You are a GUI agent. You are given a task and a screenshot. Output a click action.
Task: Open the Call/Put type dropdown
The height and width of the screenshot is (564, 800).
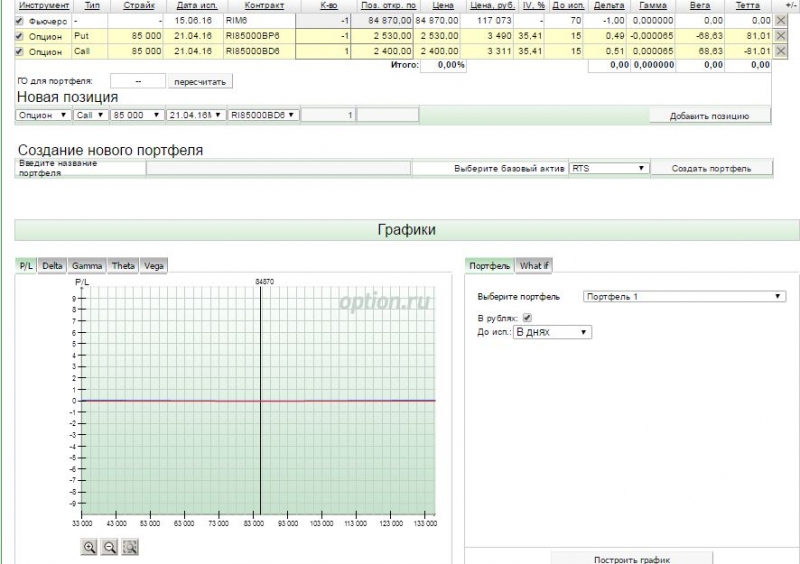tap(90, 115)
